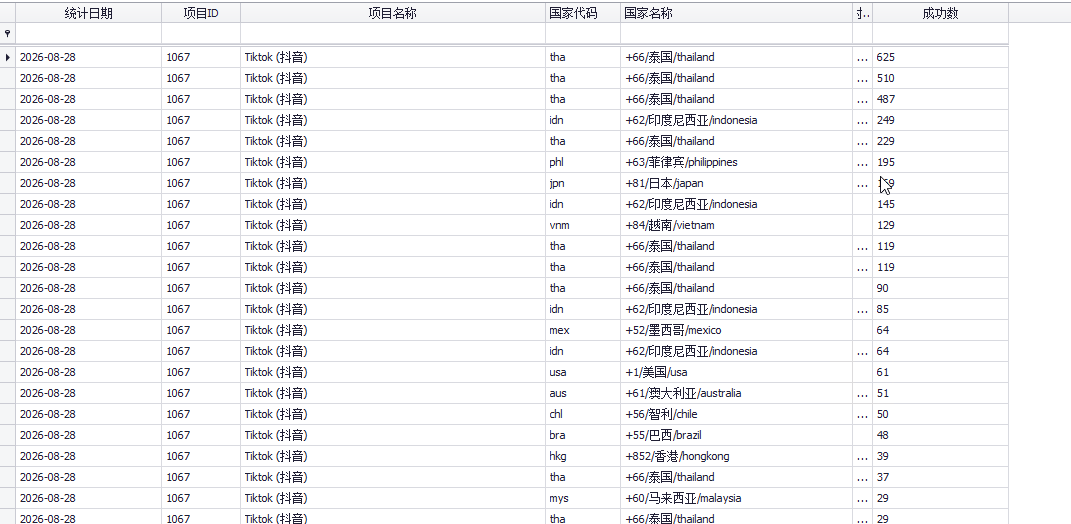Select the chl country code cell
This screenshot has height=524, width=1071.
tap(583, 414)
